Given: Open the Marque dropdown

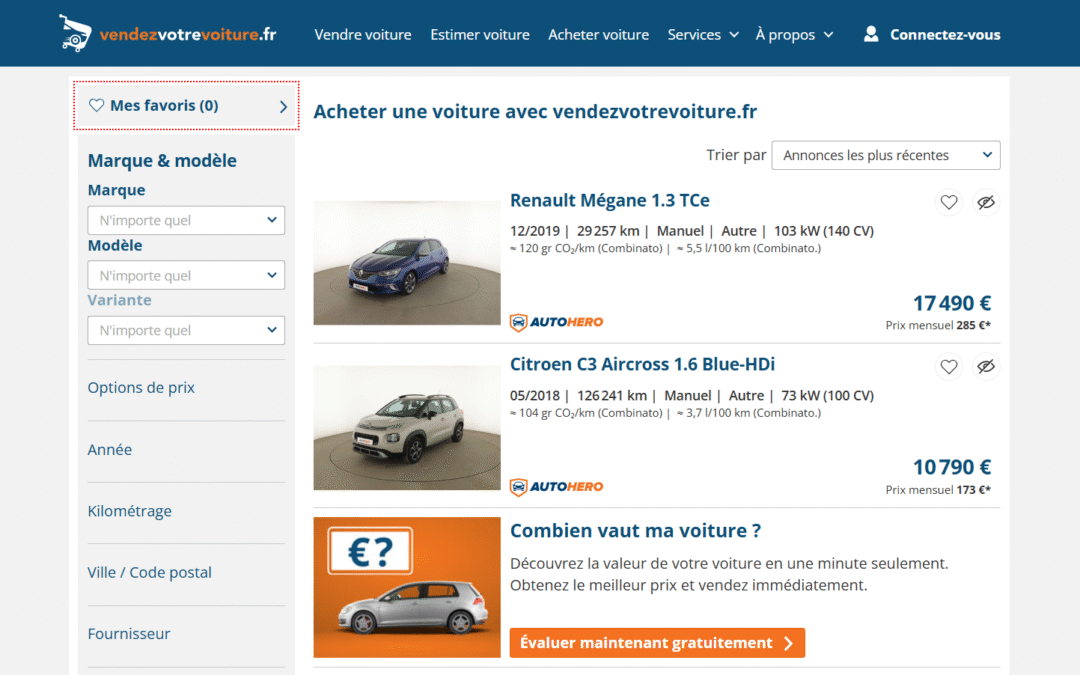Looking at the screenshot, I should (x=186, y=220).
